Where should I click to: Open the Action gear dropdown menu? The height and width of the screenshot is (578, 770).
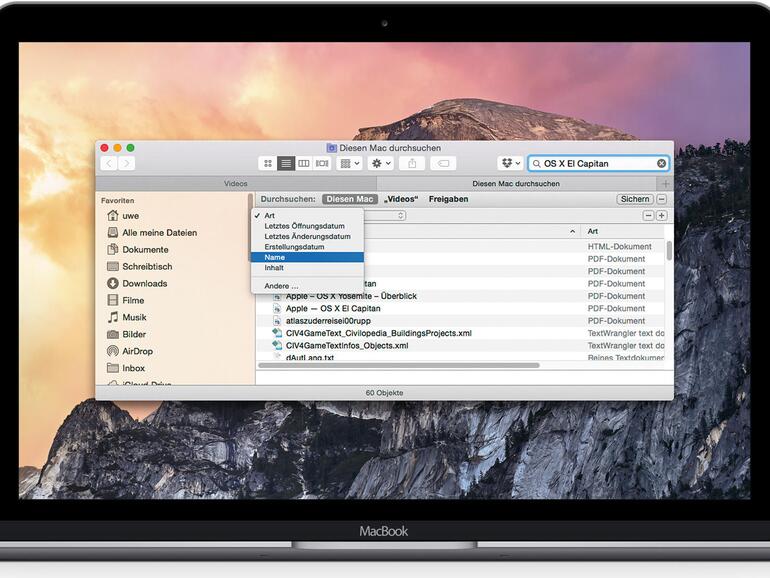point(380,163)
